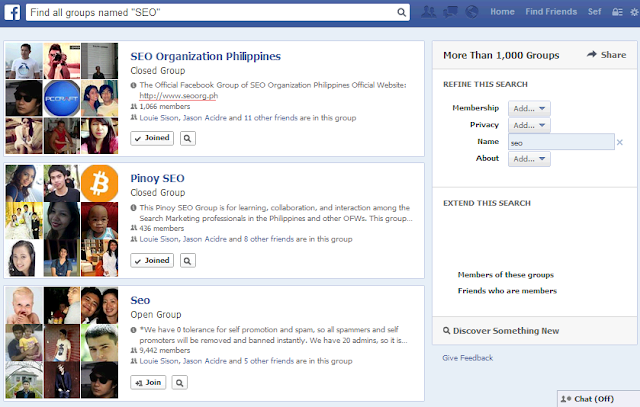Open Find Friends in top bar
The image size is (640, 407).
[551, 12]
